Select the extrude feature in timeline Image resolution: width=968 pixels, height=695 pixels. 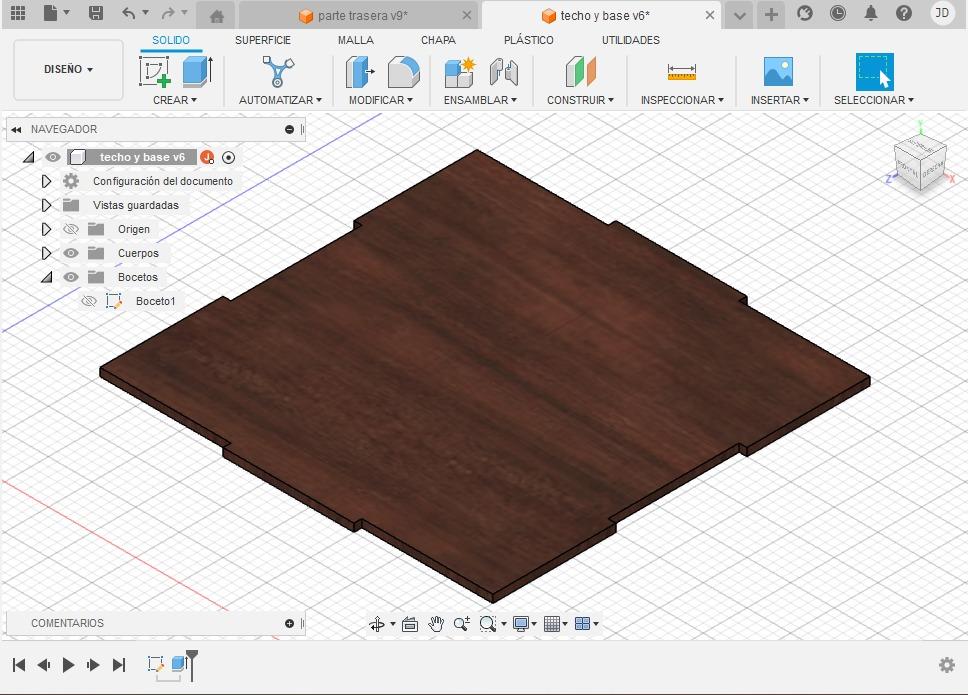(x=178, y=664)
